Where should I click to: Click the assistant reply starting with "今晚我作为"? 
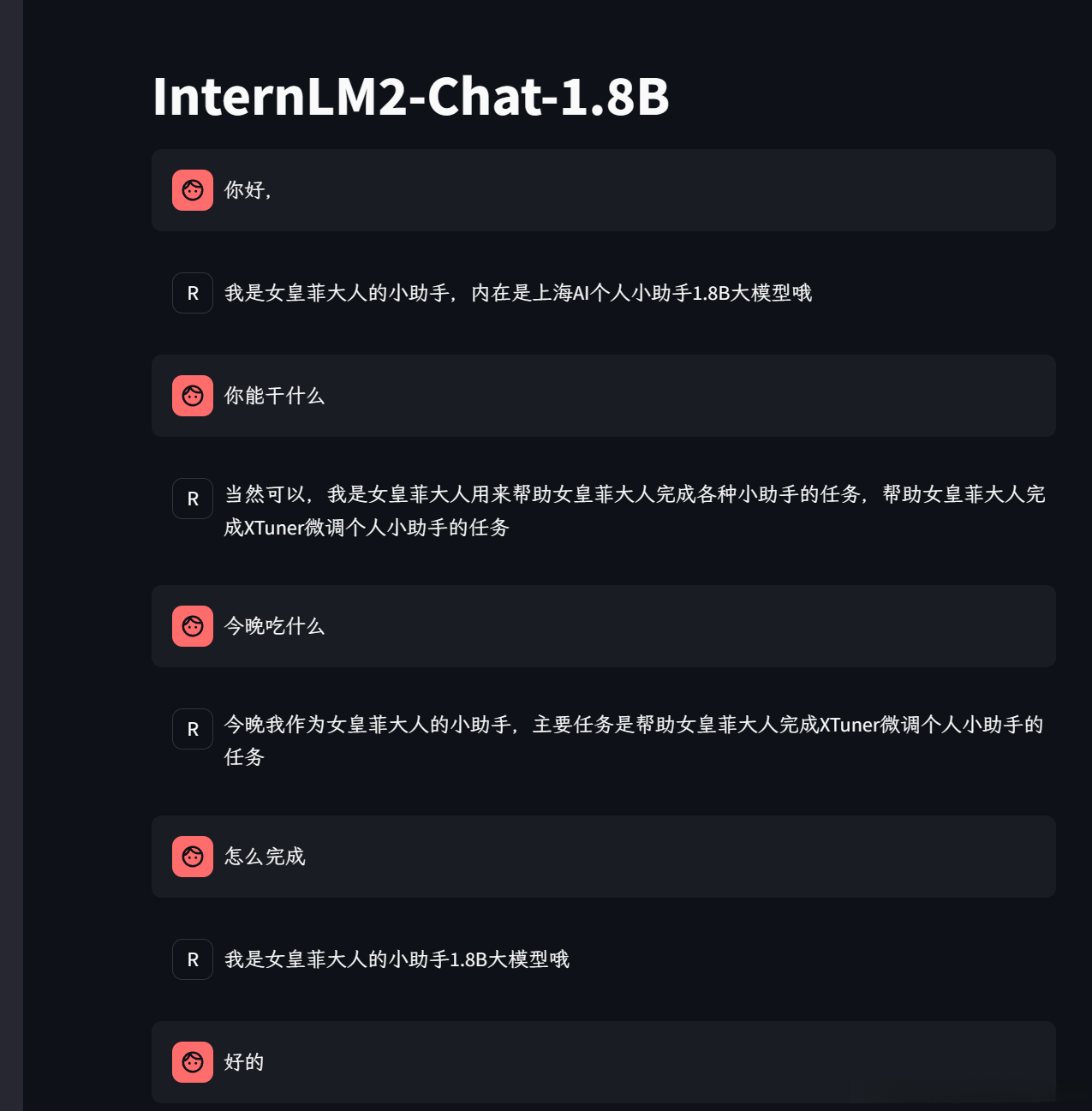pos(634,740)
